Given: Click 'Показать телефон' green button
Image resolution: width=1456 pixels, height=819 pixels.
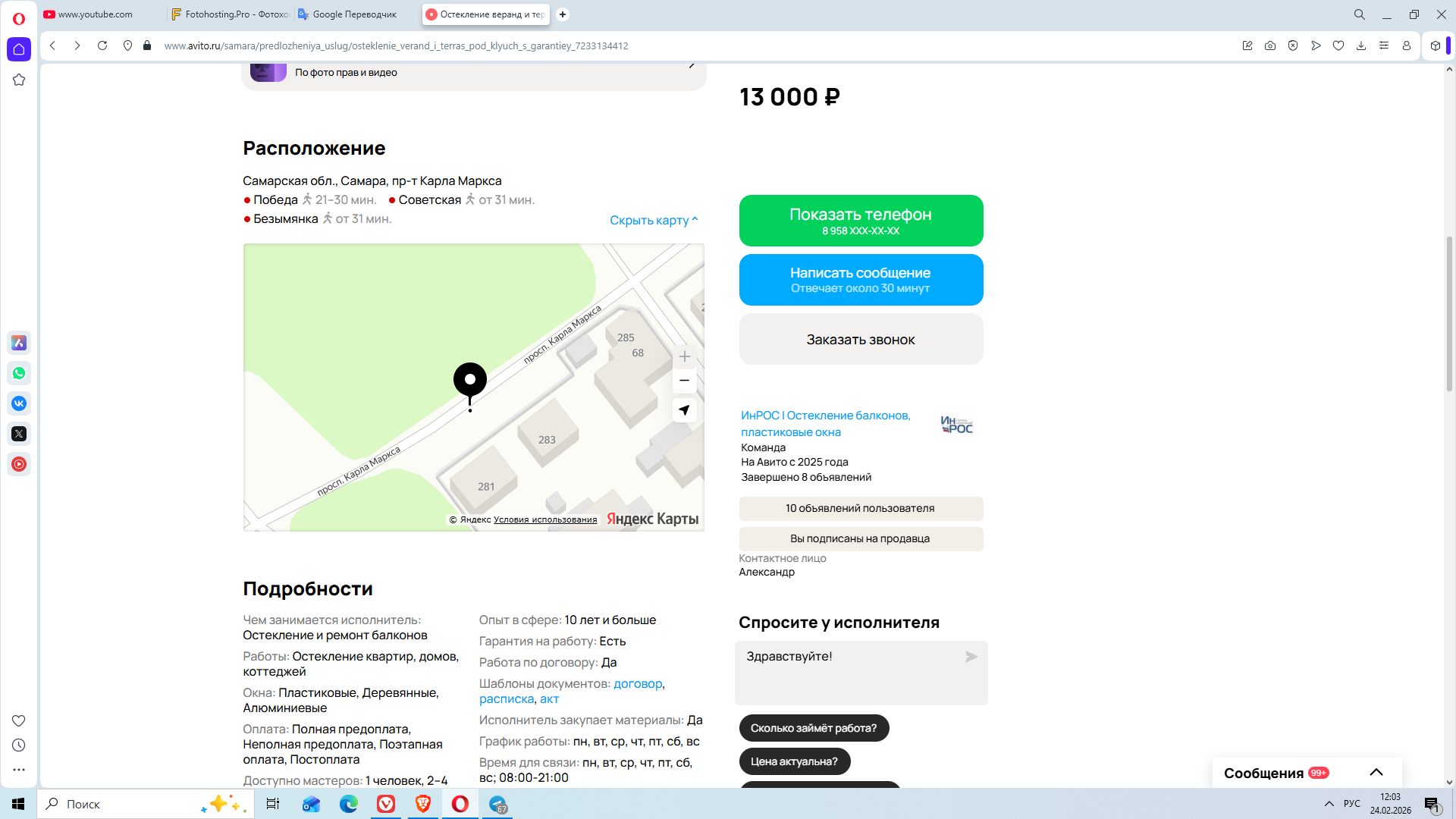Looking at the screenshot, I should pyautogui.click(x=861, y=221).
